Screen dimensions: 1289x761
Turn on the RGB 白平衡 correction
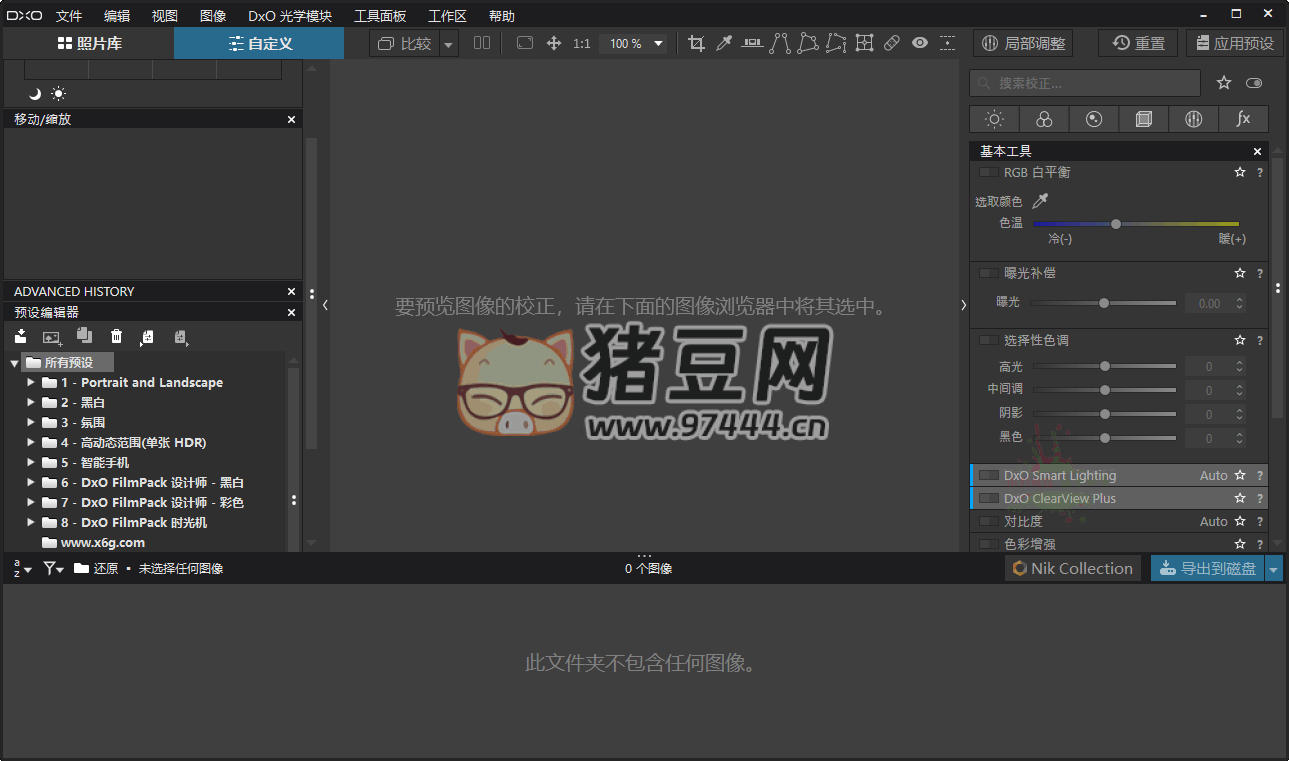pos(988,173)
